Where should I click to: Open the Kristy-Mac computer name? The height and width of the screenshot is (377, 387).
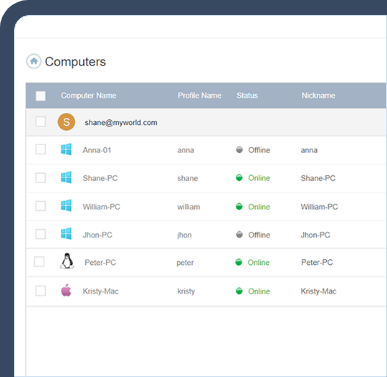click(100, 291)
